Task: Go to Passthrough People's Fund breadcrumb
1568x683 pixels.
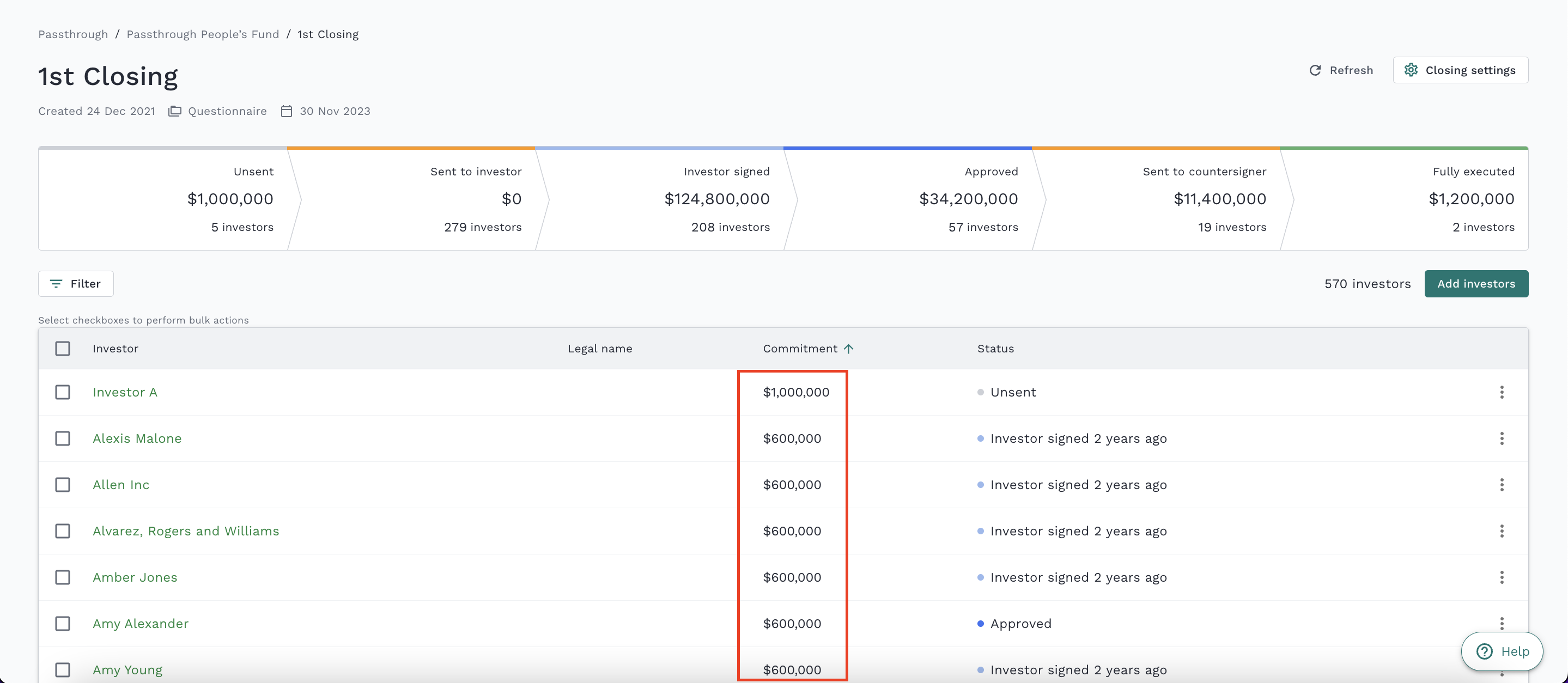Action: (203, 35)
